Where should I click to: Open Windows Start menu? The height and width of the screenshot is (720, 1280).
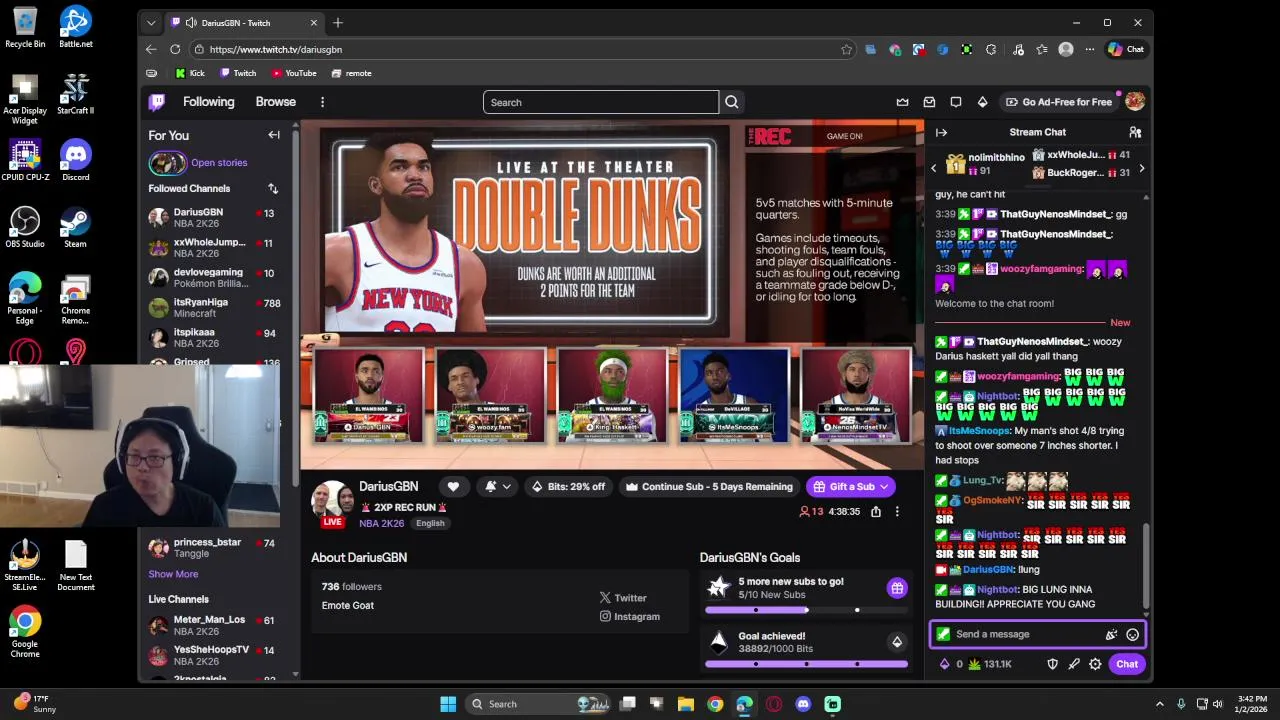pyautogui.click(x=448, y=704)
